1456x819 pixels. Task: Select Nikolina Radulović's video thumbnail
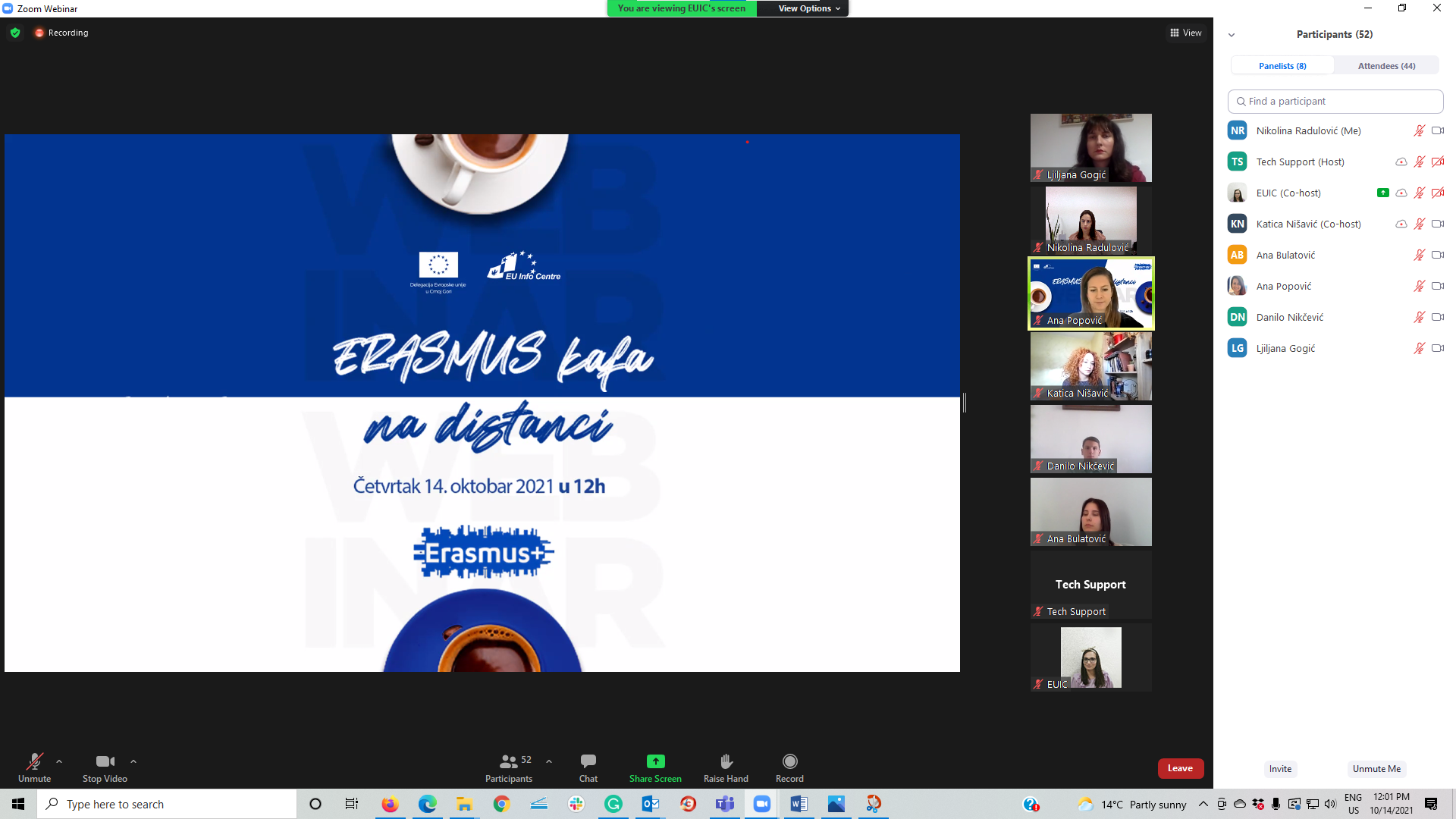coord(1090,221)
